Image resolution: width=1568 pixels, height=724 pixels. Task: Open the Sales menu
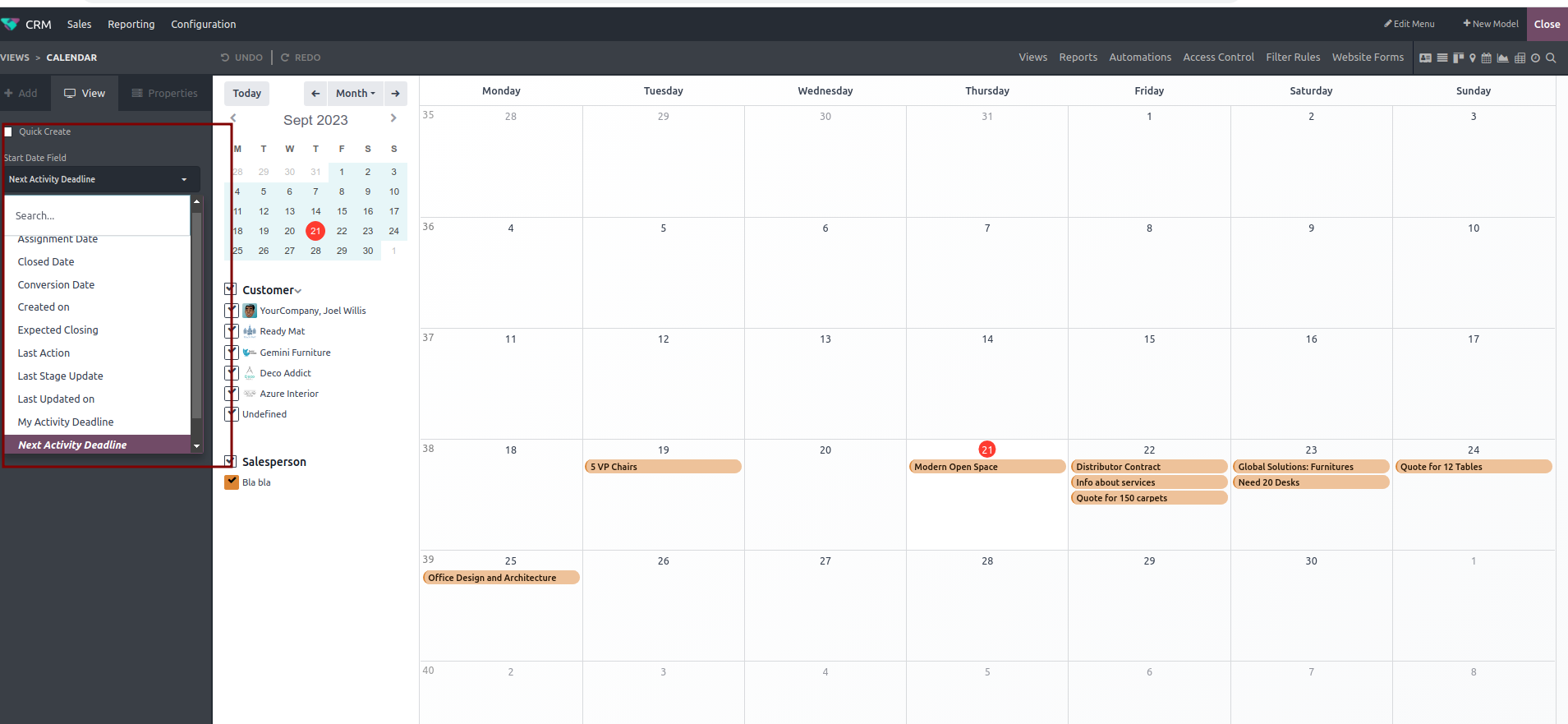click(79, 24)
